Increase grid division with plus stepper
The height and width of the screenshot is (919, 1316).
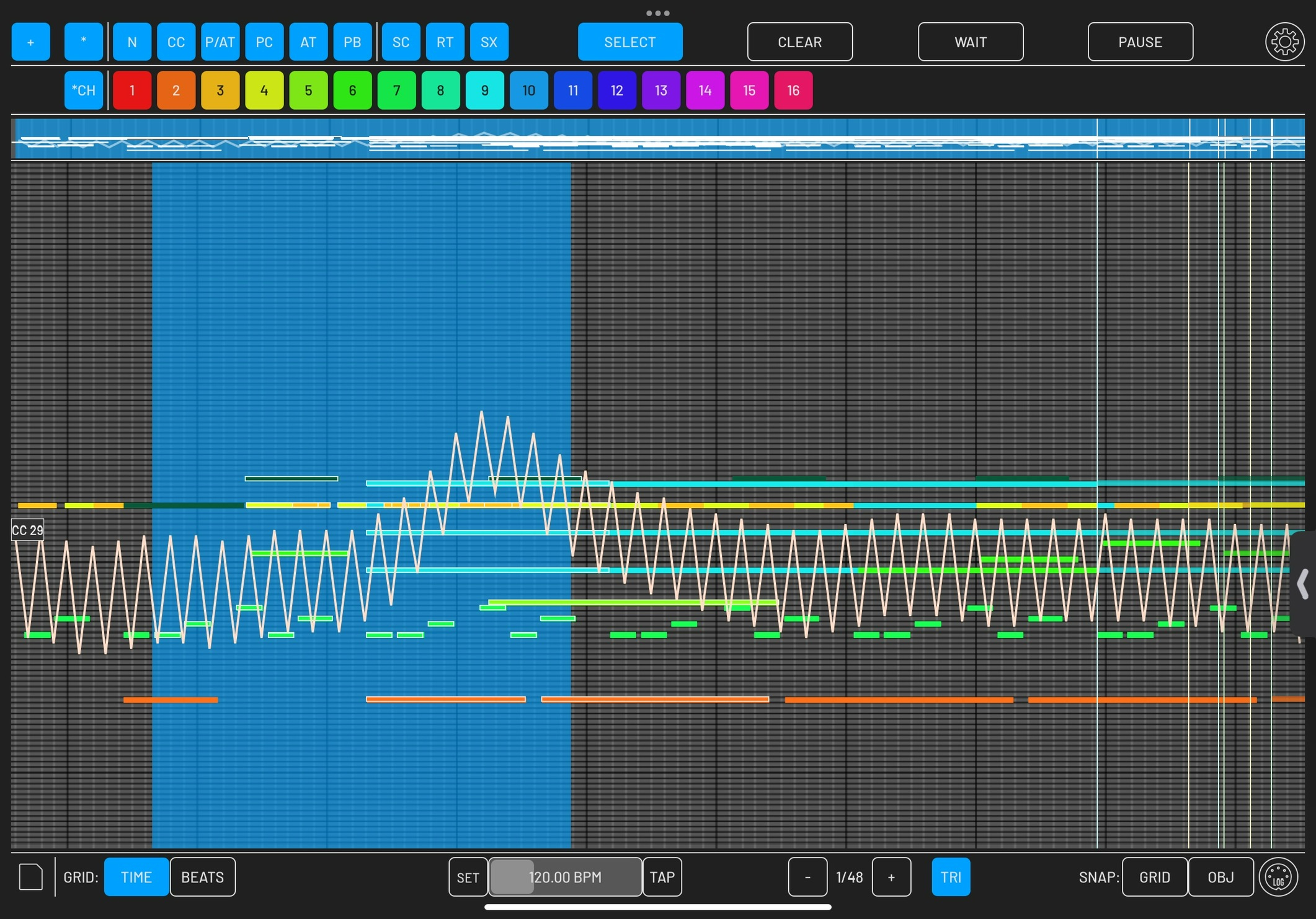coord(891,877)
